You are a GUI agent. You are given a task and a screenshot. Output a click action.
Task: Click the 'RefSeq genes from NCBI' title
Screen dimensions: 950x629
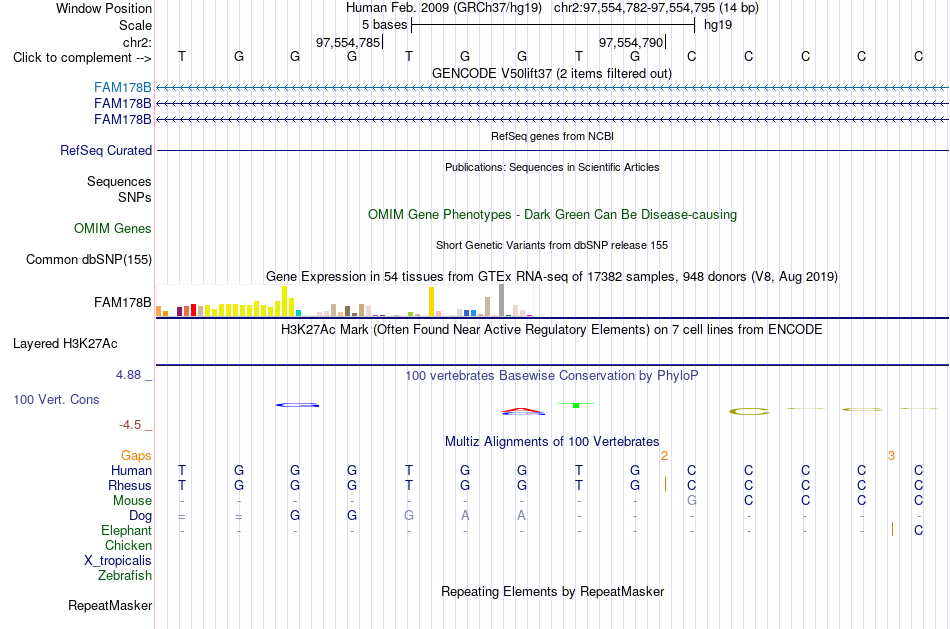pyautogui.click(x=553, y=136)
